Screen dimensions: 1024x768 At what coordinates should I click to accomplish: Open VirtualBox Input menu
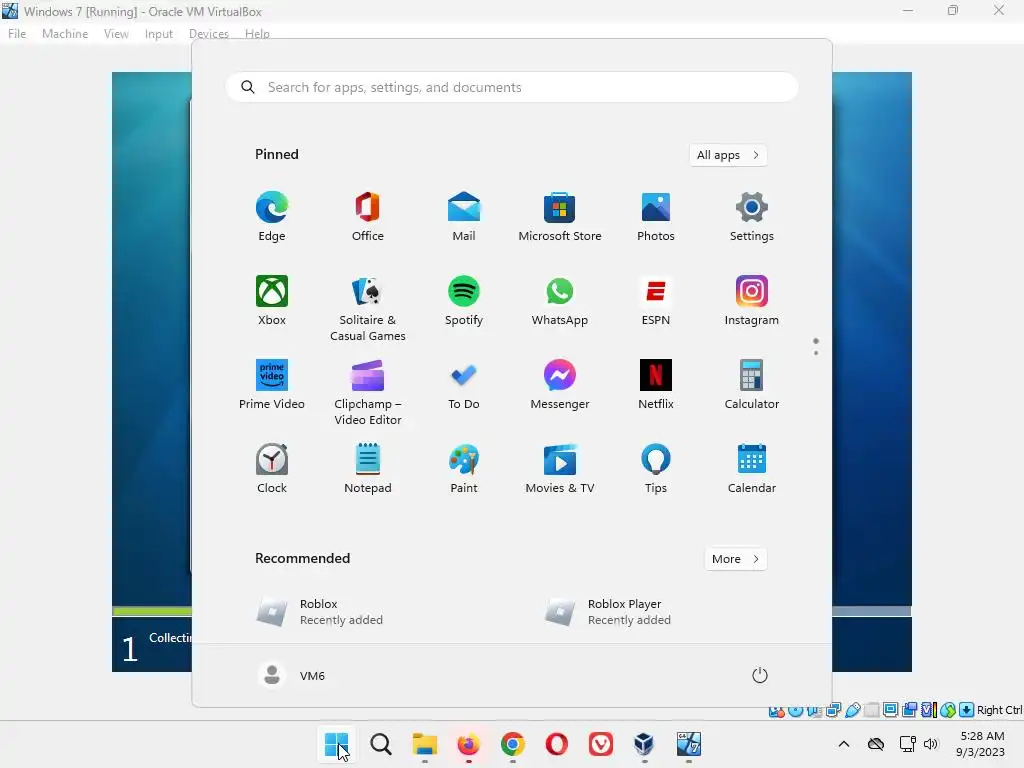[x=159, y=34]
